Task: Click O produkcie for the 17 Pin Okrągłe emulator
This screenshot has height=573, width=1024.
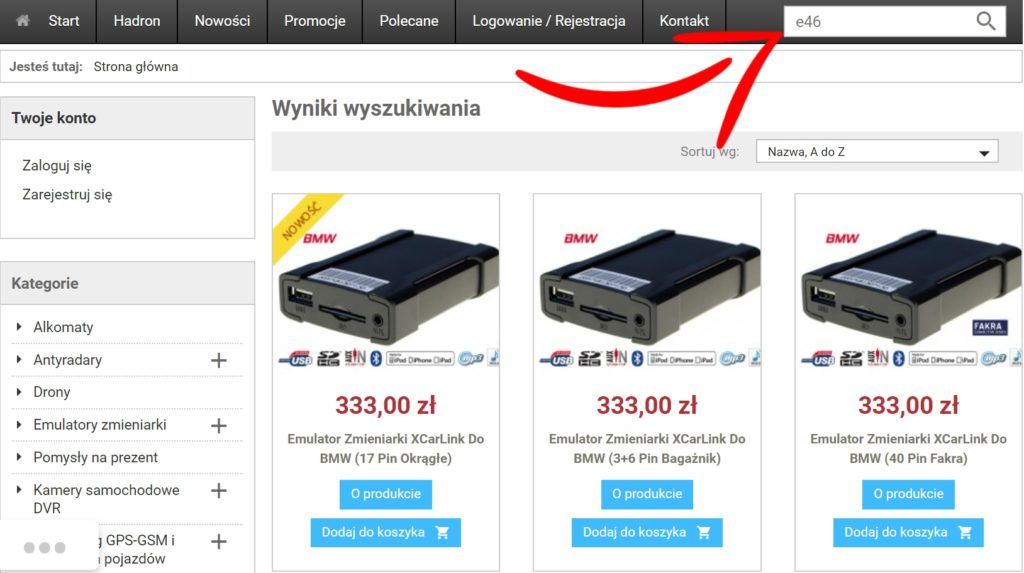Action: [x=385, y=494]
